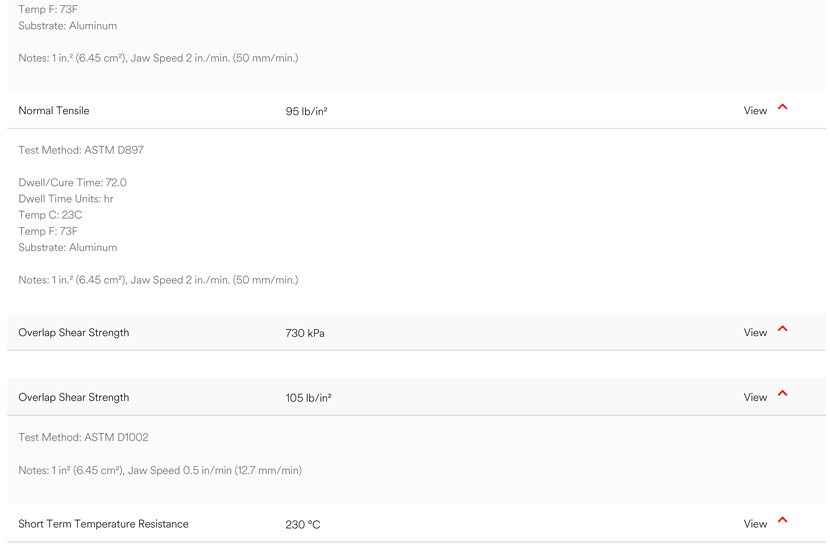This screenshot has width=830, height=549.
Task: Select the Normal Tensile row label
Action: pyautogui.click(x=54, y=111)
